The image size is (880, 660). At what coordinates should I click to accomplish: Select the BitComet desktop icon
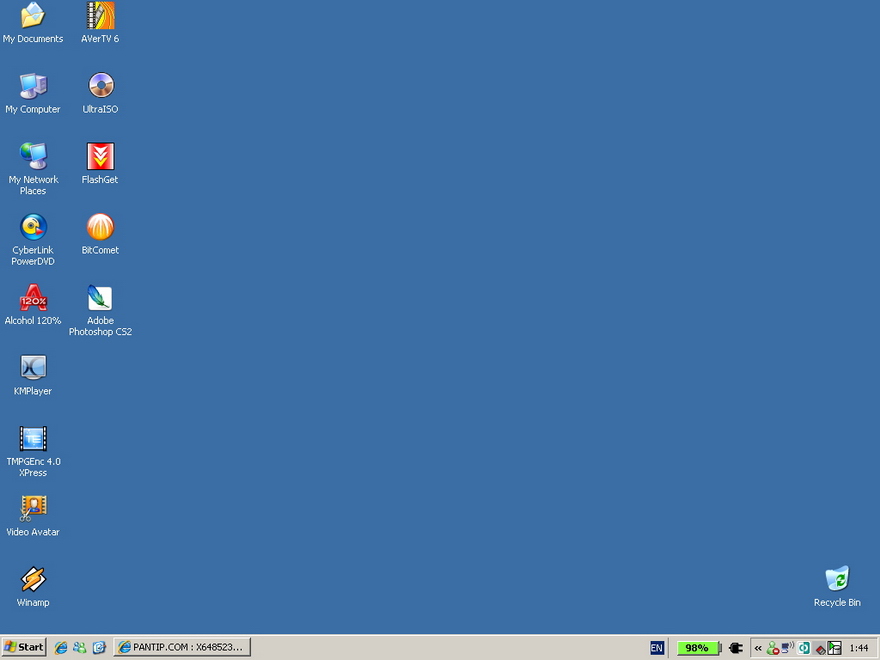click(x=100, y=234)
